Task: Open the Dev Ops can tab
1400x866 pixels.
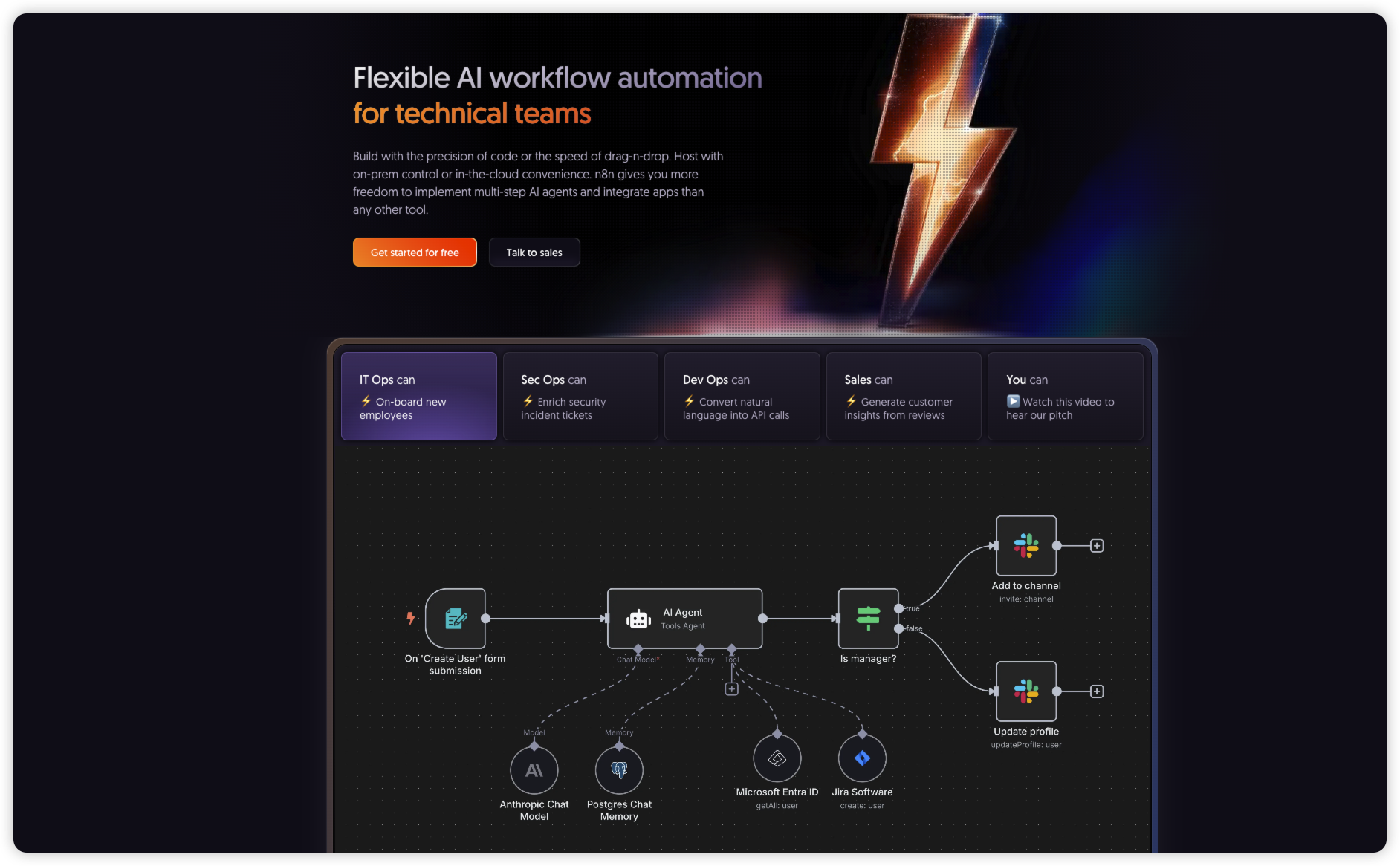Action: click(x=742, y=397)
